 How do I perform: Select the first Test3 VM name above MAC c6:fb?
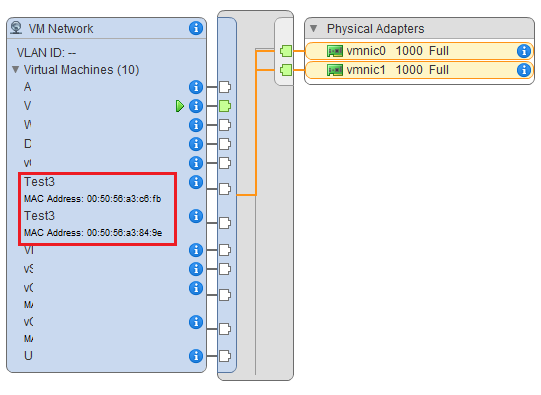pyautogui.click(x=39, y=181)
